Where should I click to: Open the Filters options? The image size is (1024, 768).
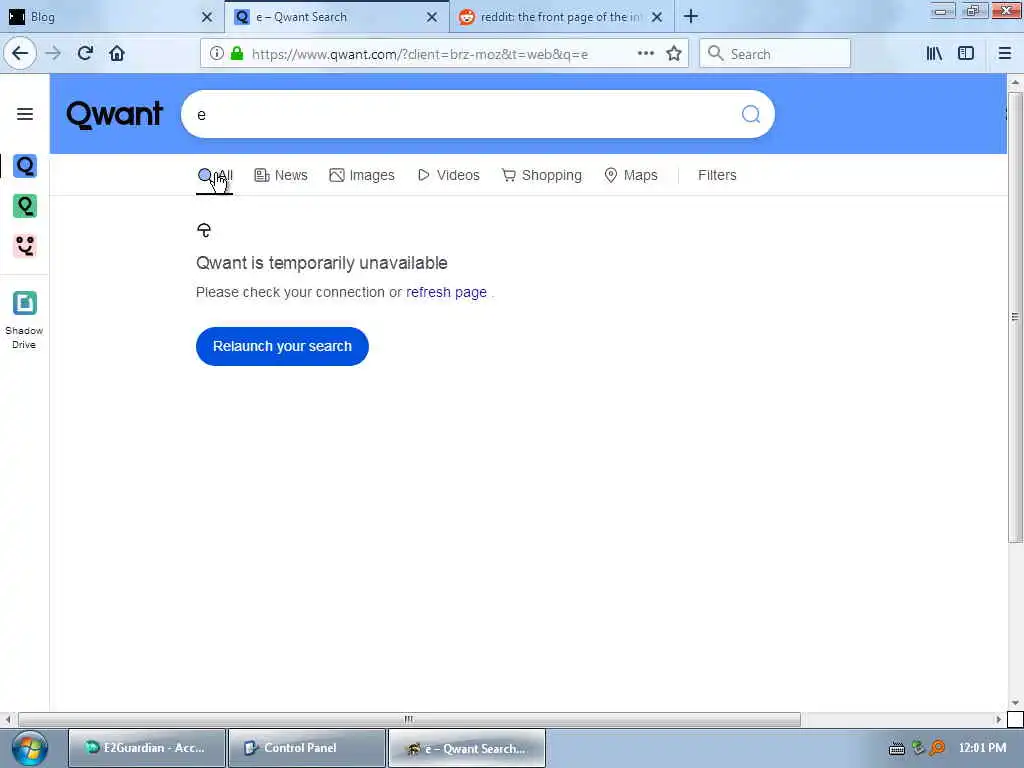717,175
